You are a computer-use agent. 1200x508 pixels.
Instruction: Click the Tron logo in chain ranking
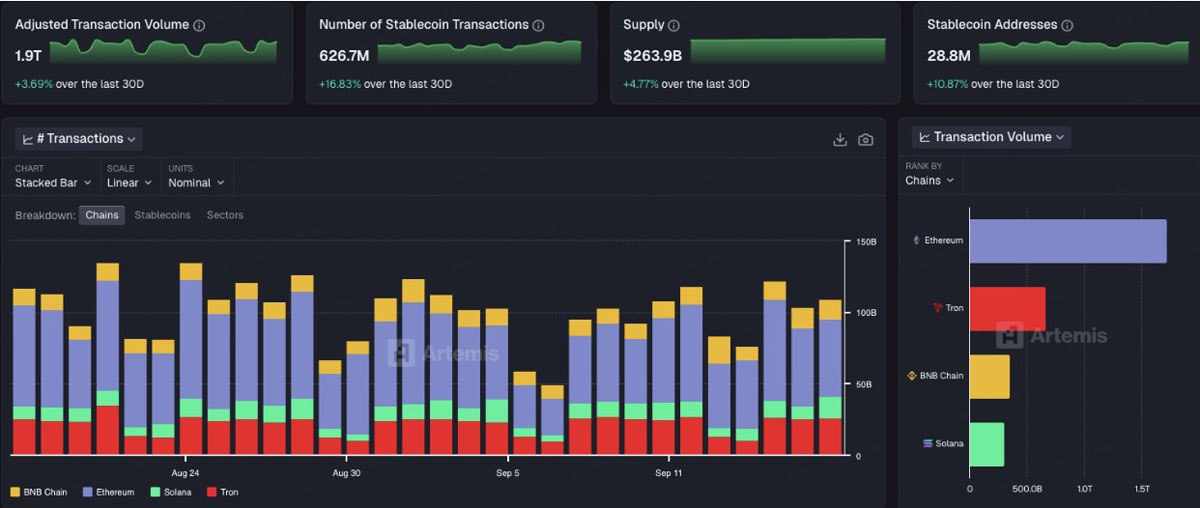pos(937,308)
